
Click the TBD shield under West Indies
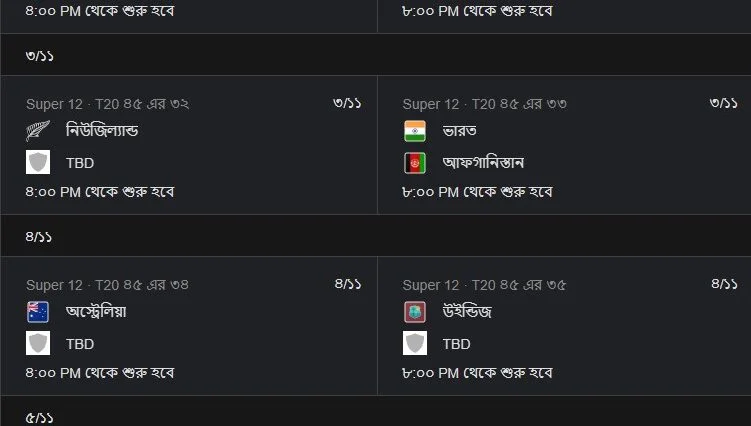tap(415, 344)
